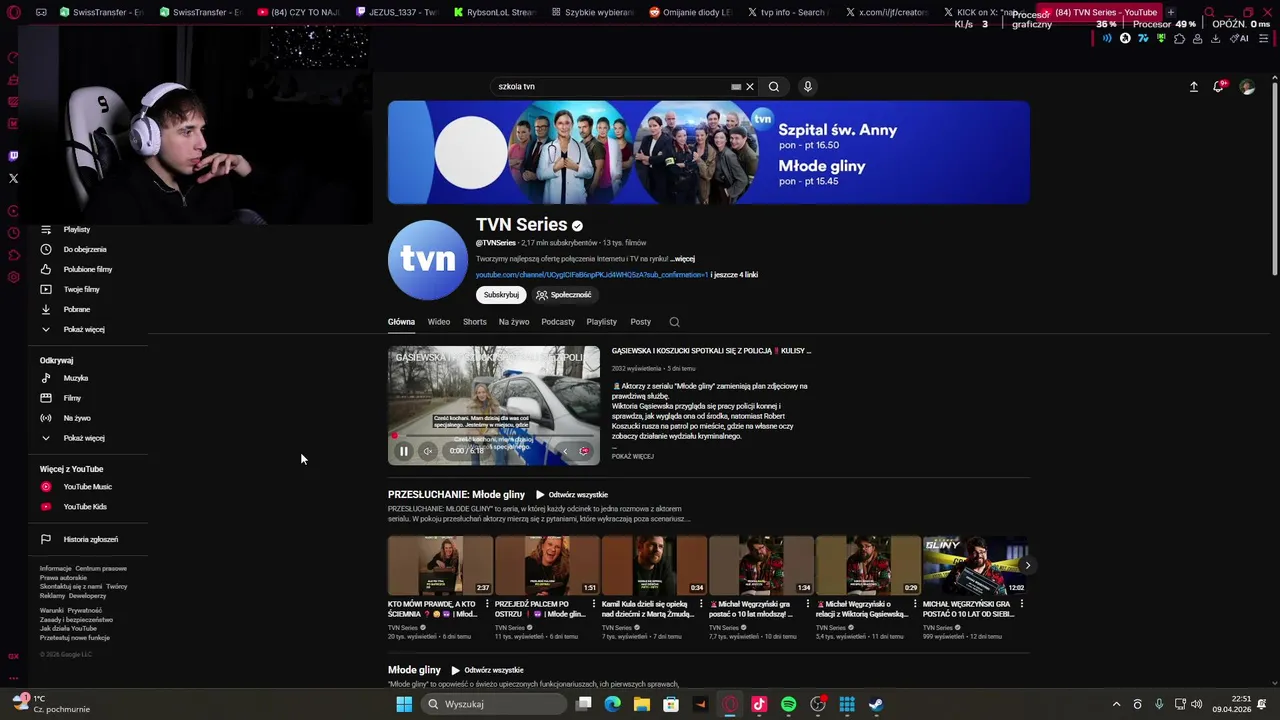Image resolution: width=1280 pixels, height=720 pixels.
Task: Switch to the JEZUS_1337 Twitch browser tab
Action: pos(396,13)
